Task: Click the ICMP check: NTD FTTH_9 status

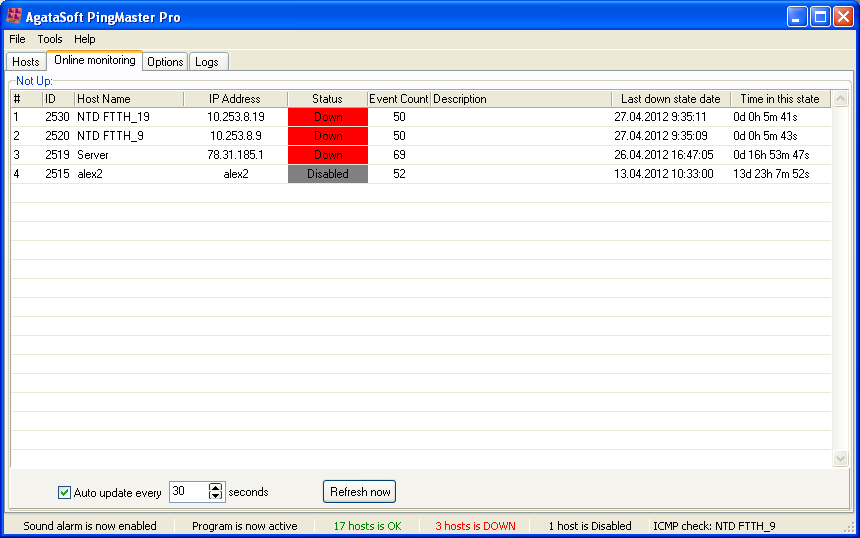Action: tap(714, 526)
